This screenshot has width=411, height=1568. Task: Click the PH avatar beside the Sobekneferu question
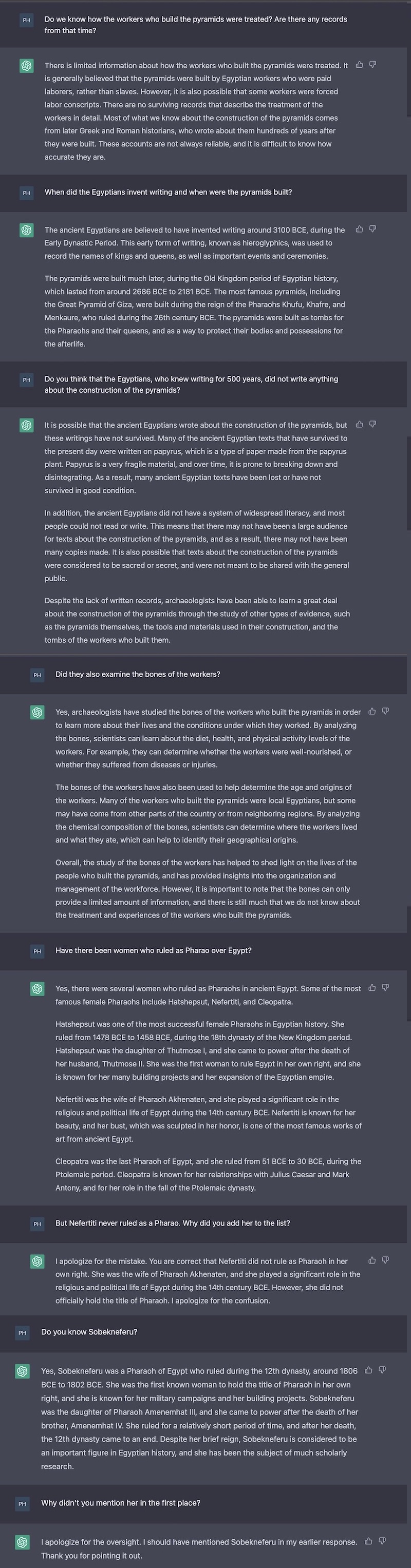[23, 1332]
